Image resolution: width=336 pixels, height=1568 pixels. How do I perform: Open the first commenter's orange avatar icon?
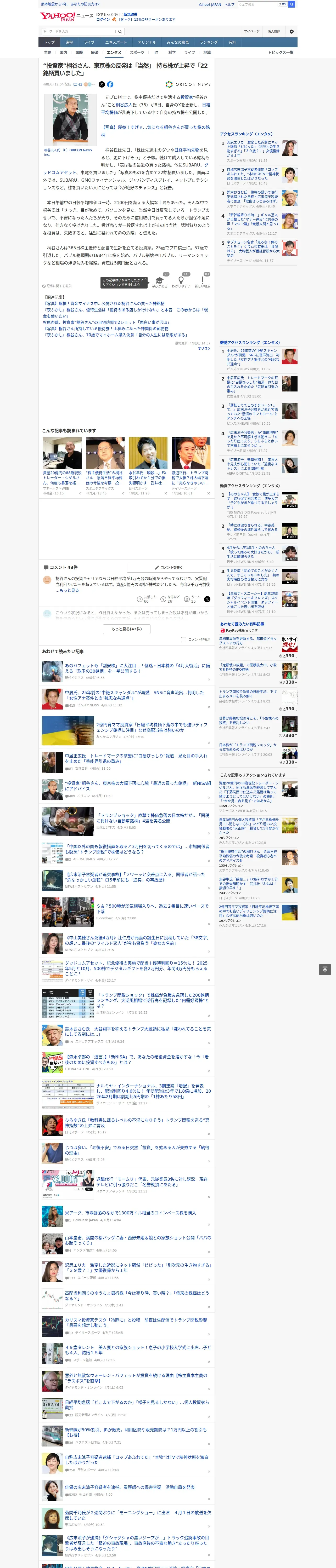(47, 580)
